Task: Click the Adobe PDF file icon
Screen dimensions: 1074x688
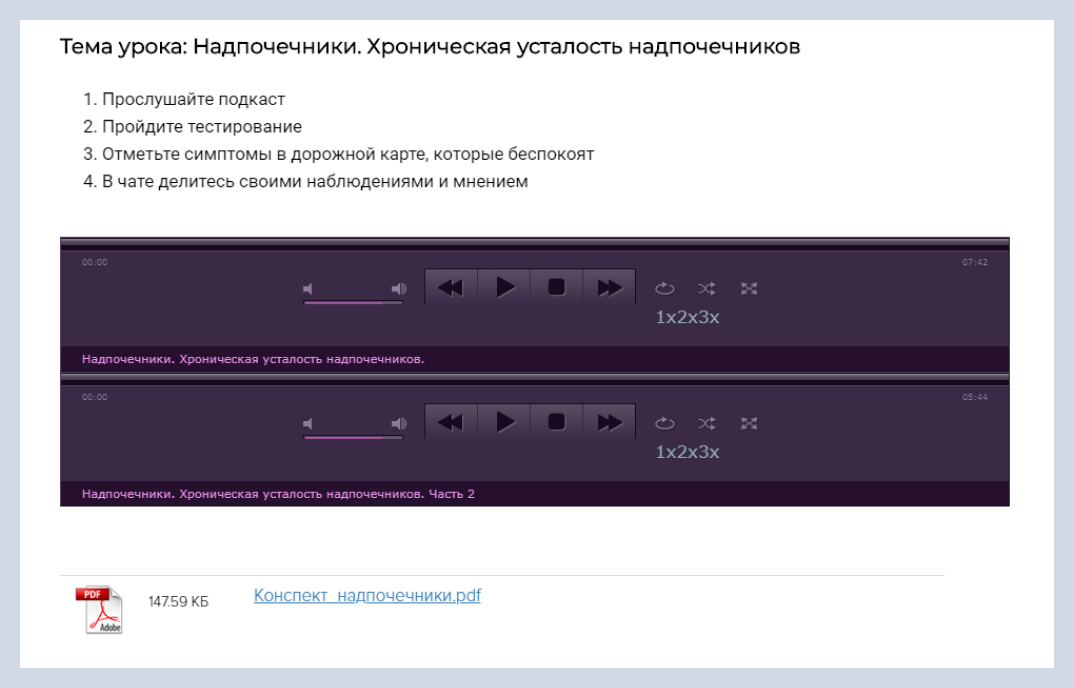Action: coord(99,610)
